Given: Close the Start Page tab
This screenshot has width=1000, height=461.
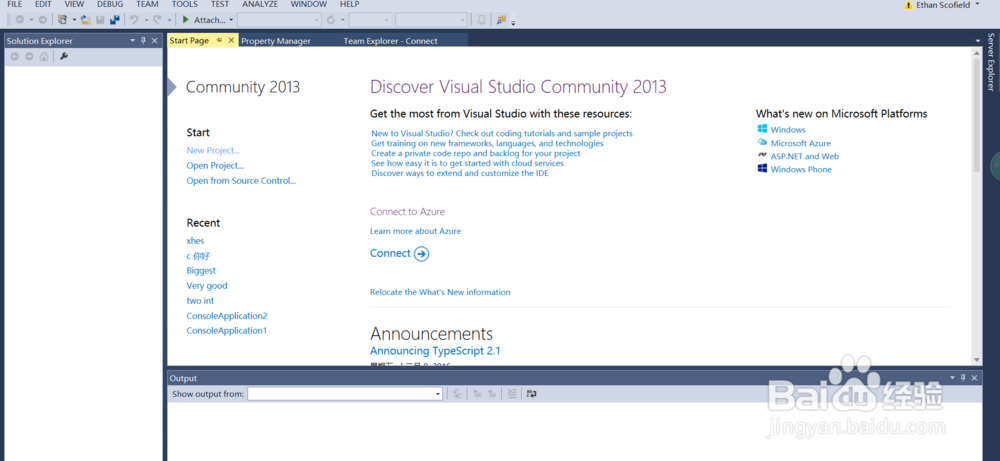Looking at the screenshot, I should click(x=231, y=40).
